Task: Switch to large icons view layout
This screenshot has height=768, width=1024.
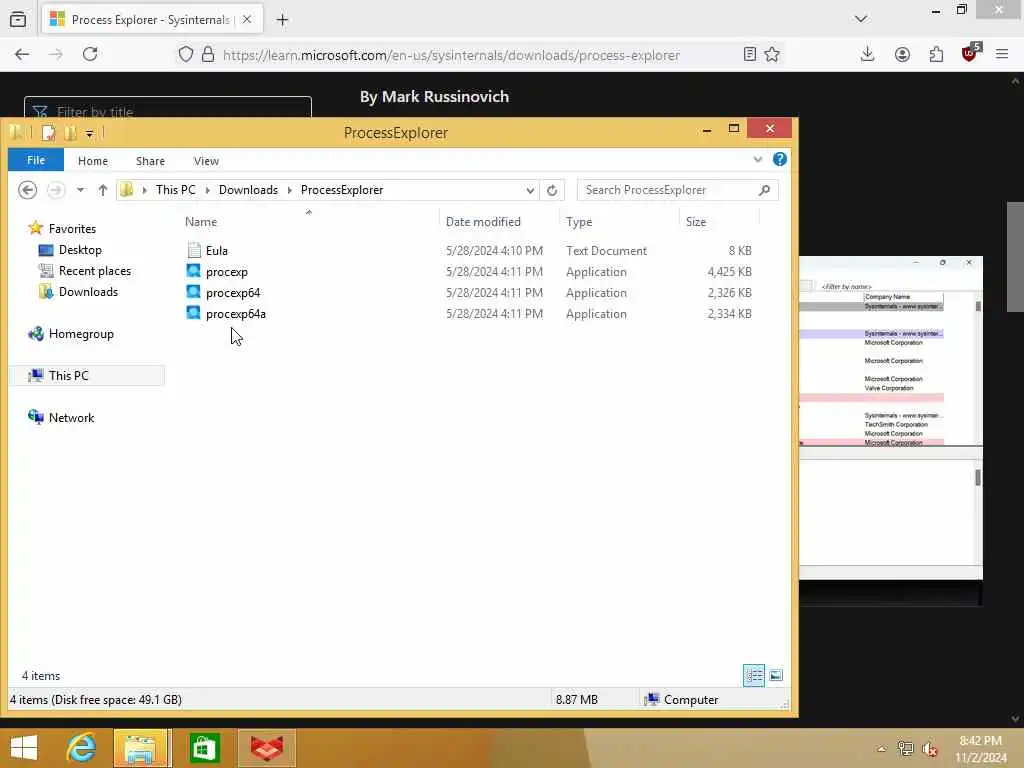Action: pos(776,675)
